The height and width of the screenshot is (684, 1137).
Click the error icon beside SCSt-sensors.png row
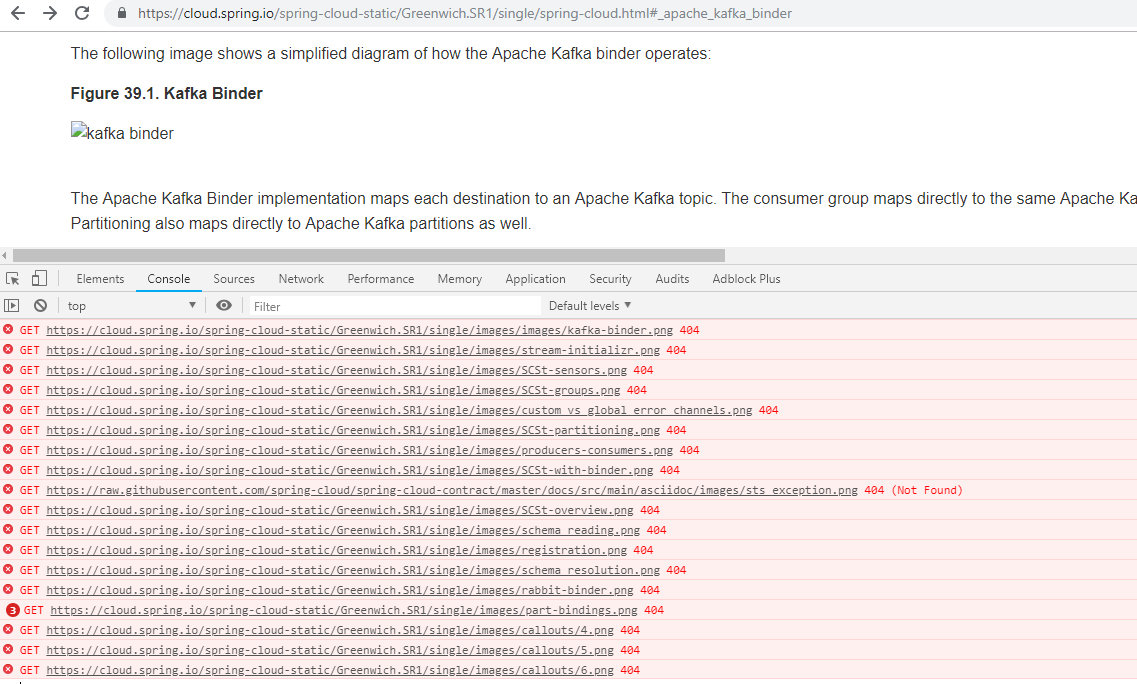8,369
